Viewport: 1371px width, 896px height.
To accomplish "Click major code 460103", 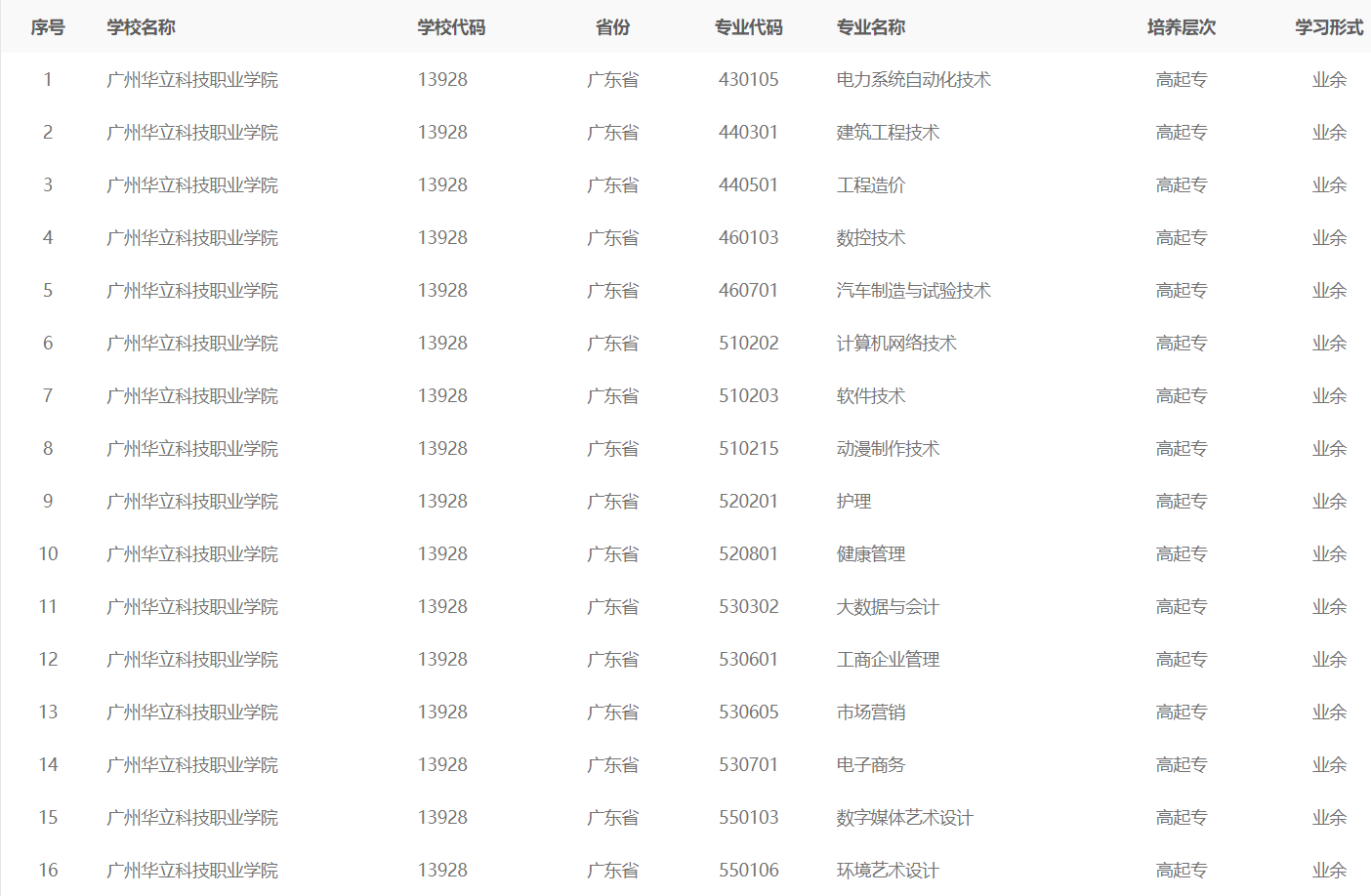I will [x=749, y=238].
